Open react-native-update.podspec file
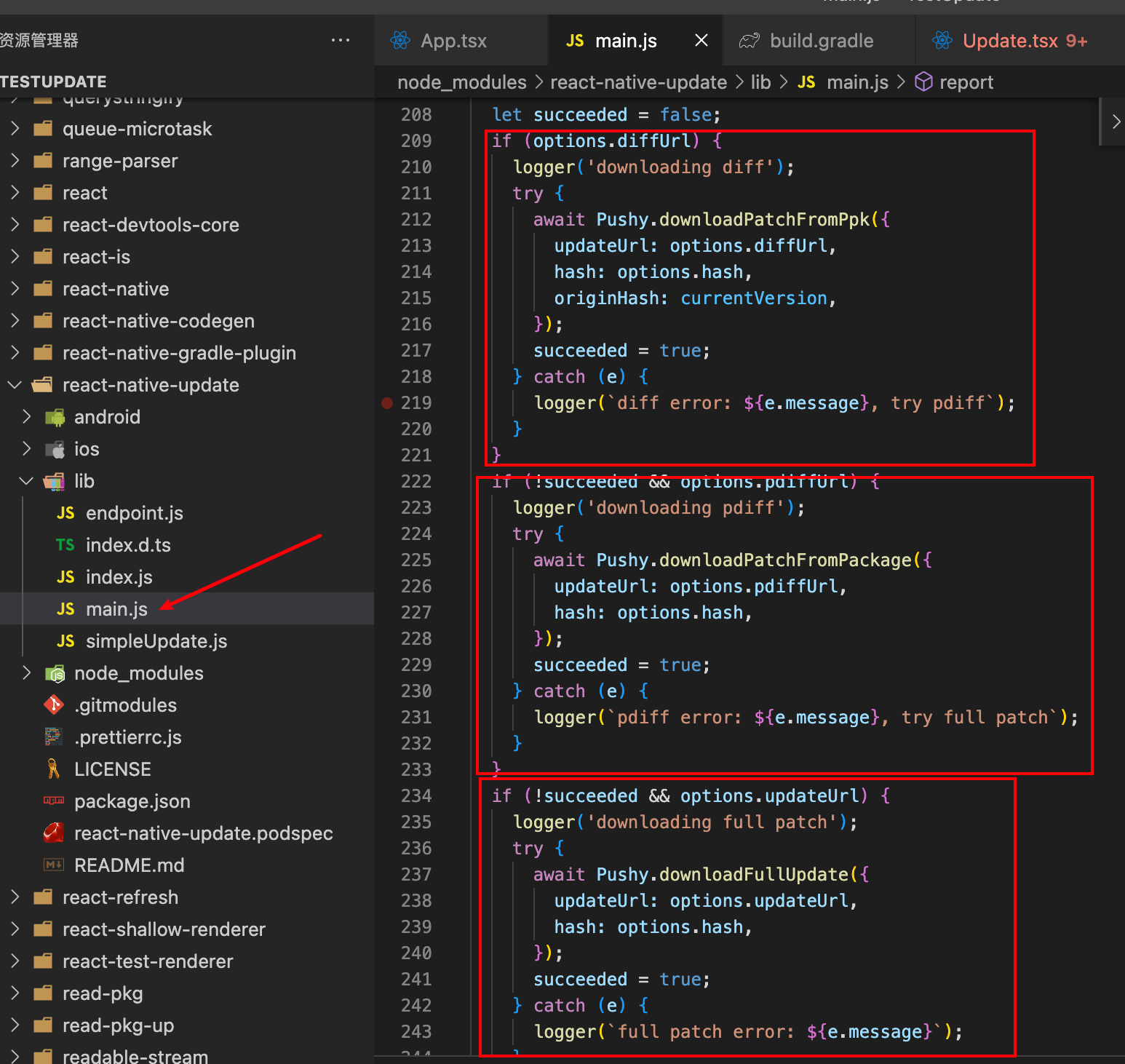 pyautogui.click(x=203, y=833)
